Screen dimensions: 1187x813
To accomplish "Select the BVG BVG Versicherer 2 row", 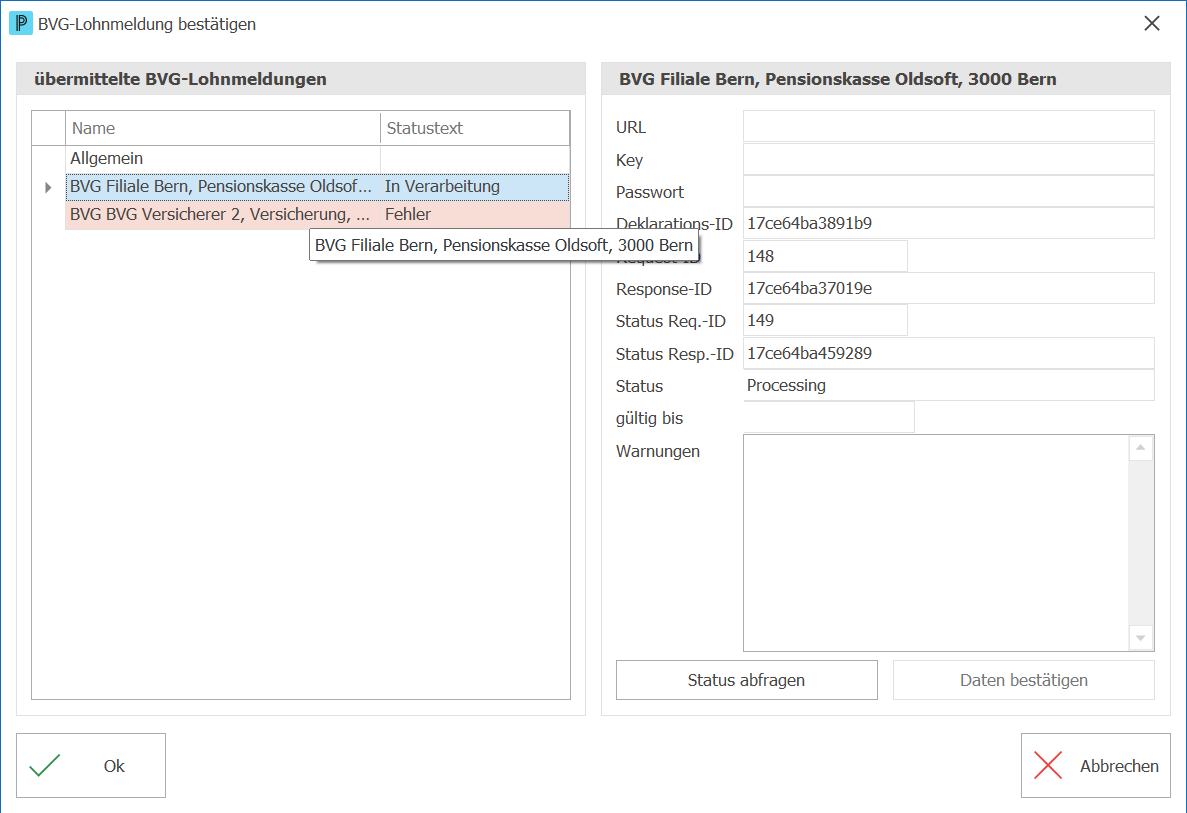I will 317,214.
